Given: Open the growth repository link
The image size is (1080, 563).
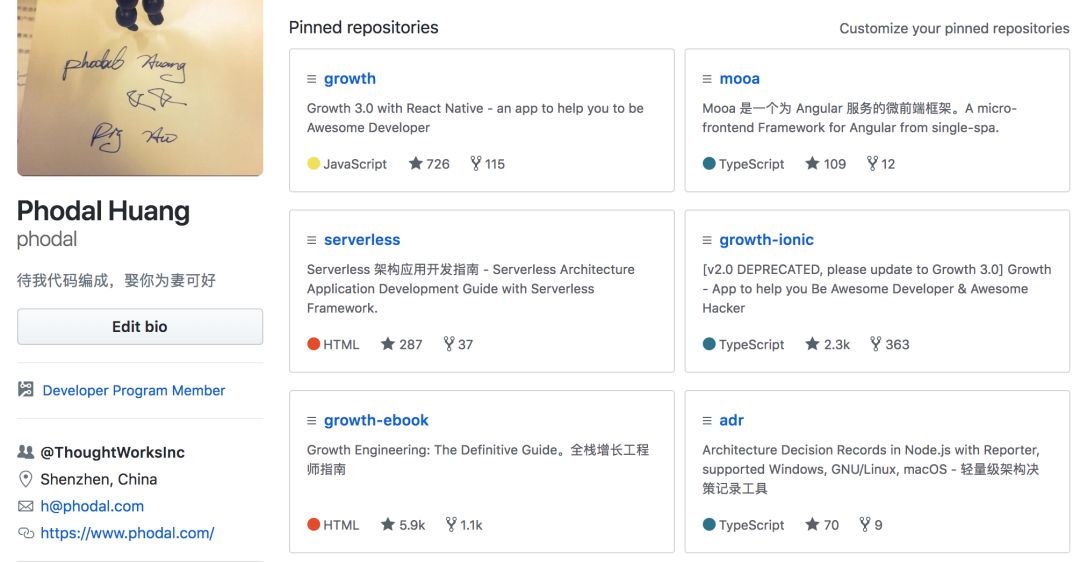Looking at the screenshot, I should [350, 79].
